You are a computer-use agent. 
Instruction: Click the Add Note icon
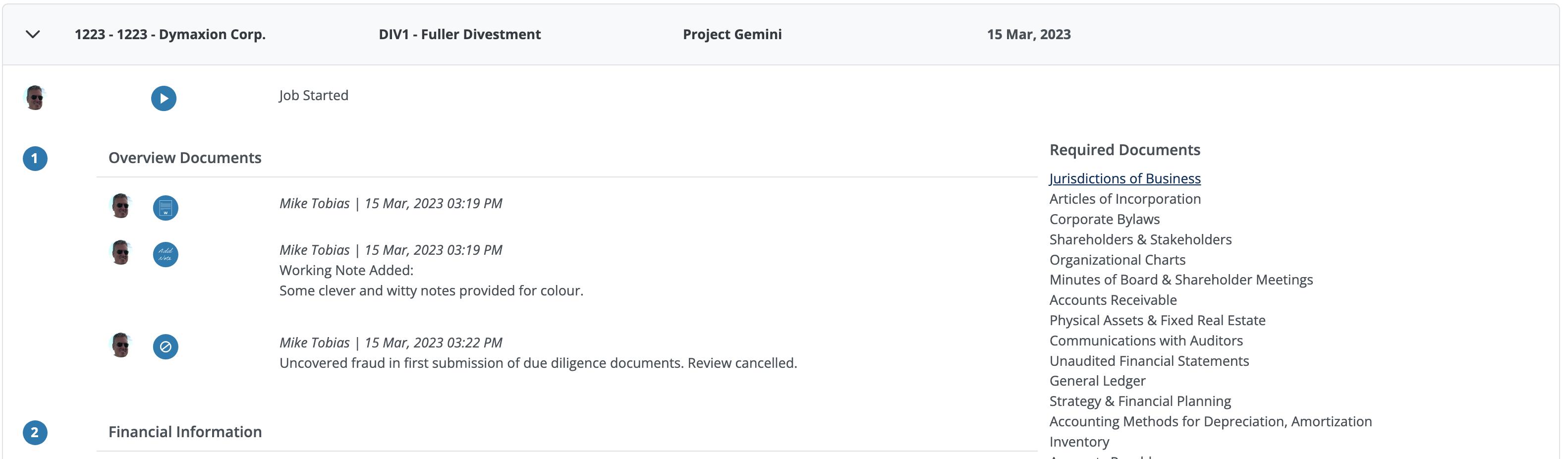(166, 254)
